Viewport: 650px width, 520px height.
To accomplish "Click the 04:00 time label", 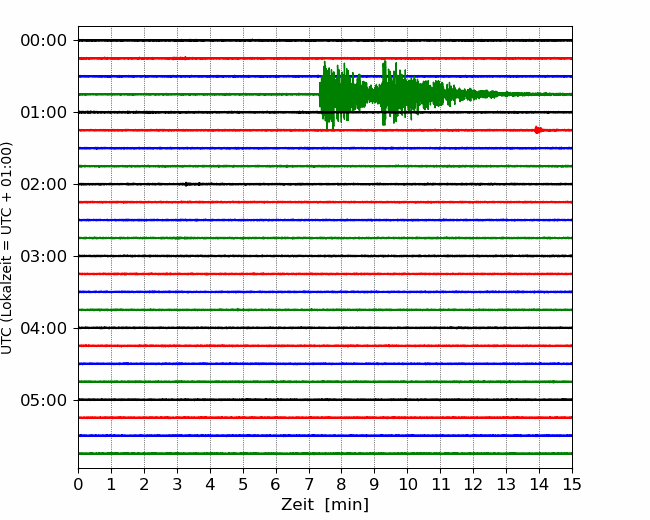I will click(44, 328).
